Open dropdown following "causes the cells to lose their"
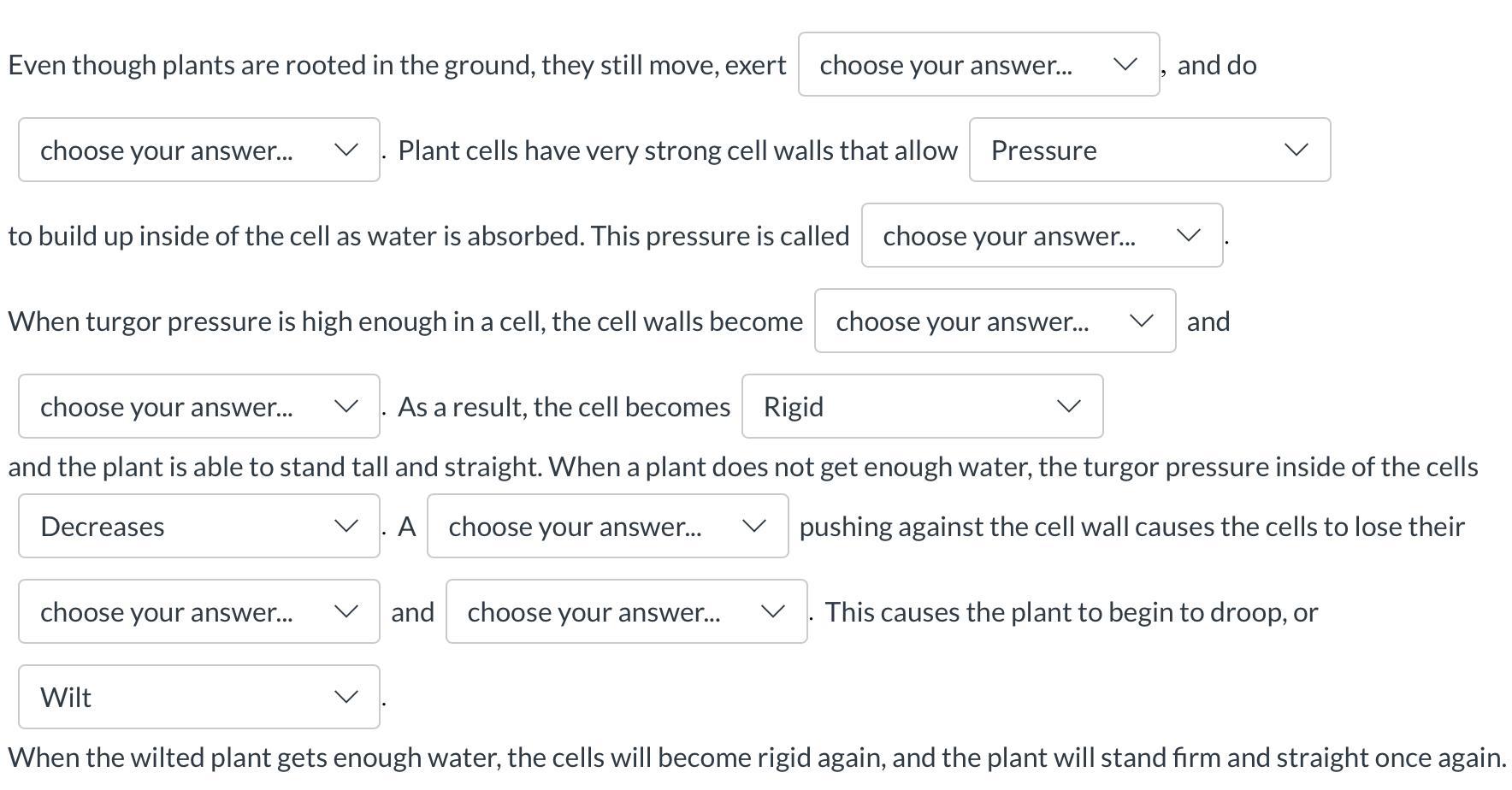Viewport: 1512px width, 790px height. click(x=198, y=612)
